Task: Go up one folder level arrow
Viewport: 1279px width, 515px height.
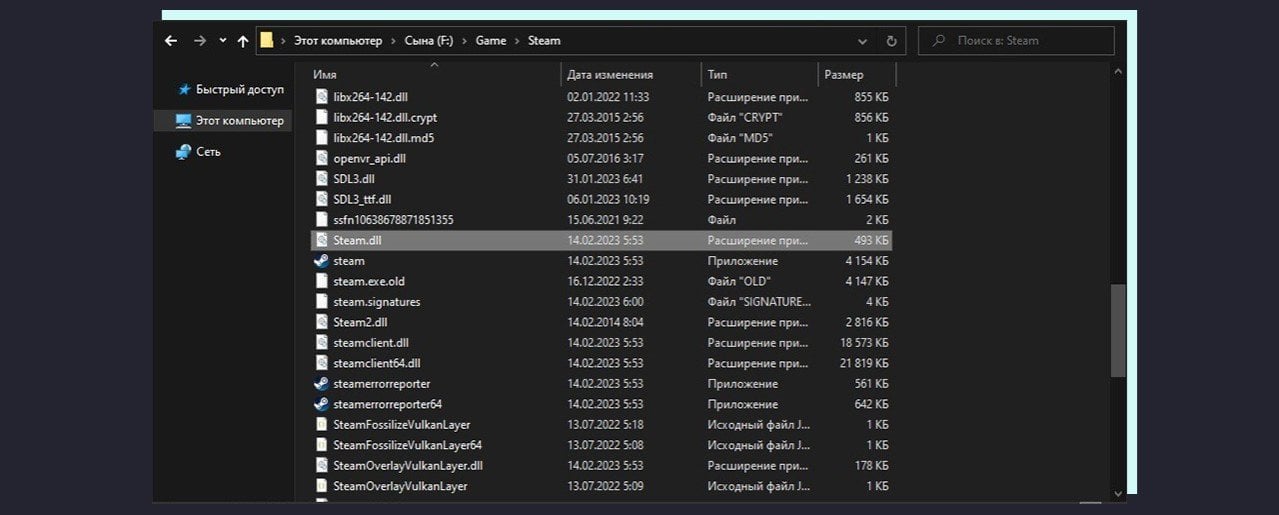Action: coord(243,41)
